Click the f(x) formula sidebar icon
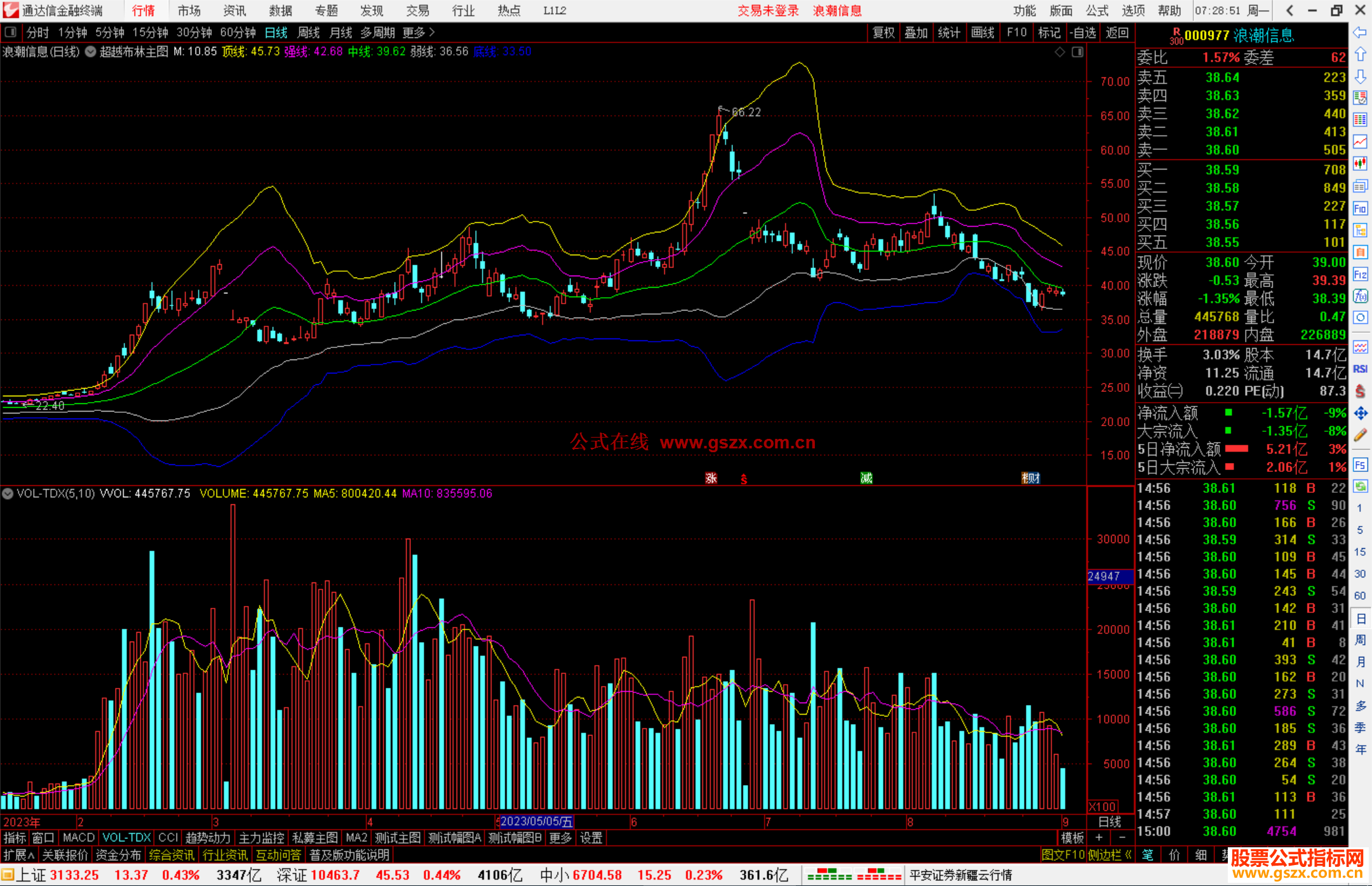 tap(1360, 296)
